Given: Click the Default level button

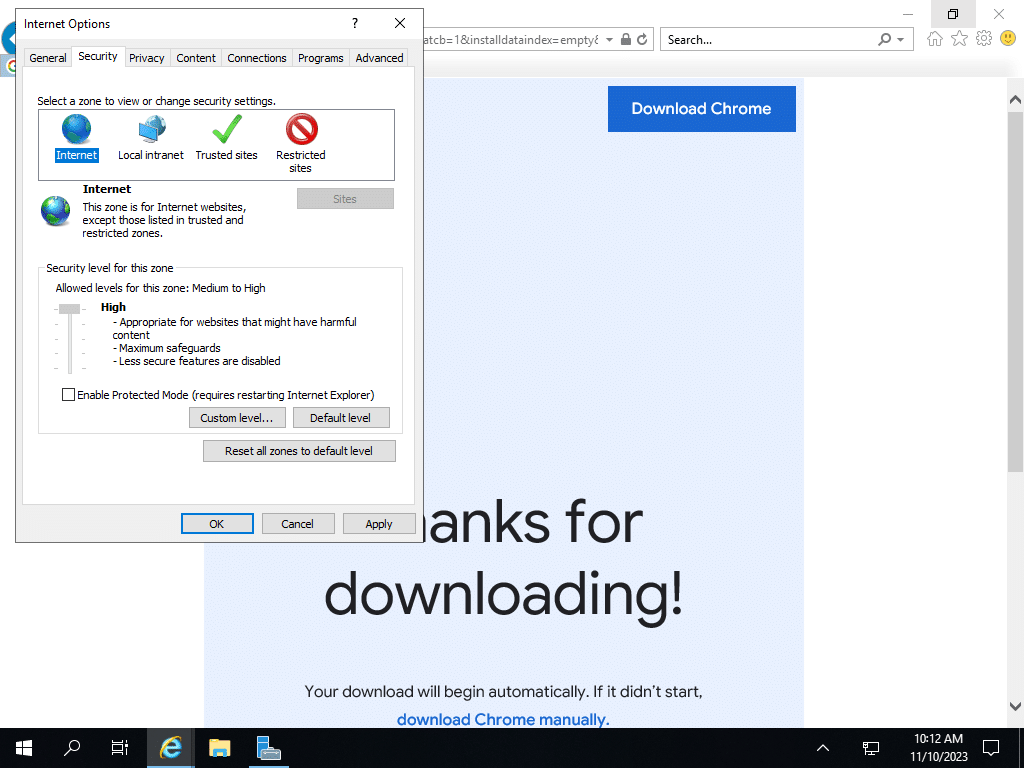Looking at the screenshot, I should coord(341,418).
